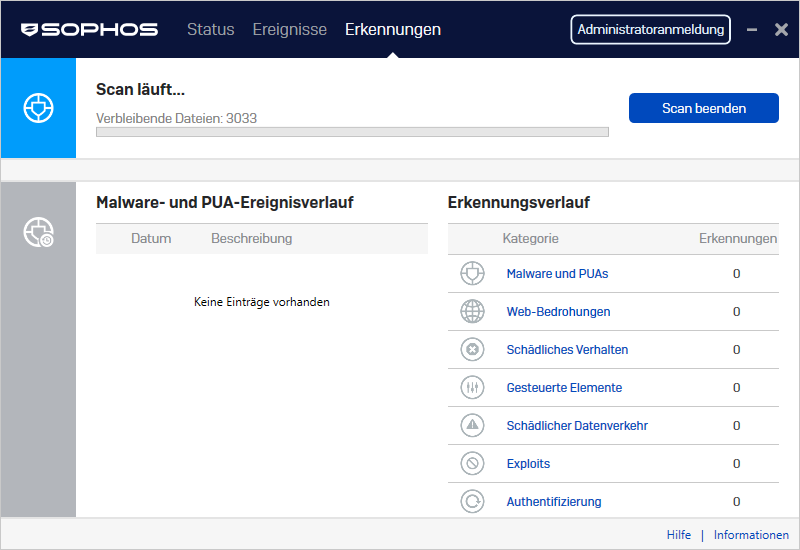Switch to the Status tab
Screen dimensions: 800x550
pyautogui.click(x=211, y=30)
